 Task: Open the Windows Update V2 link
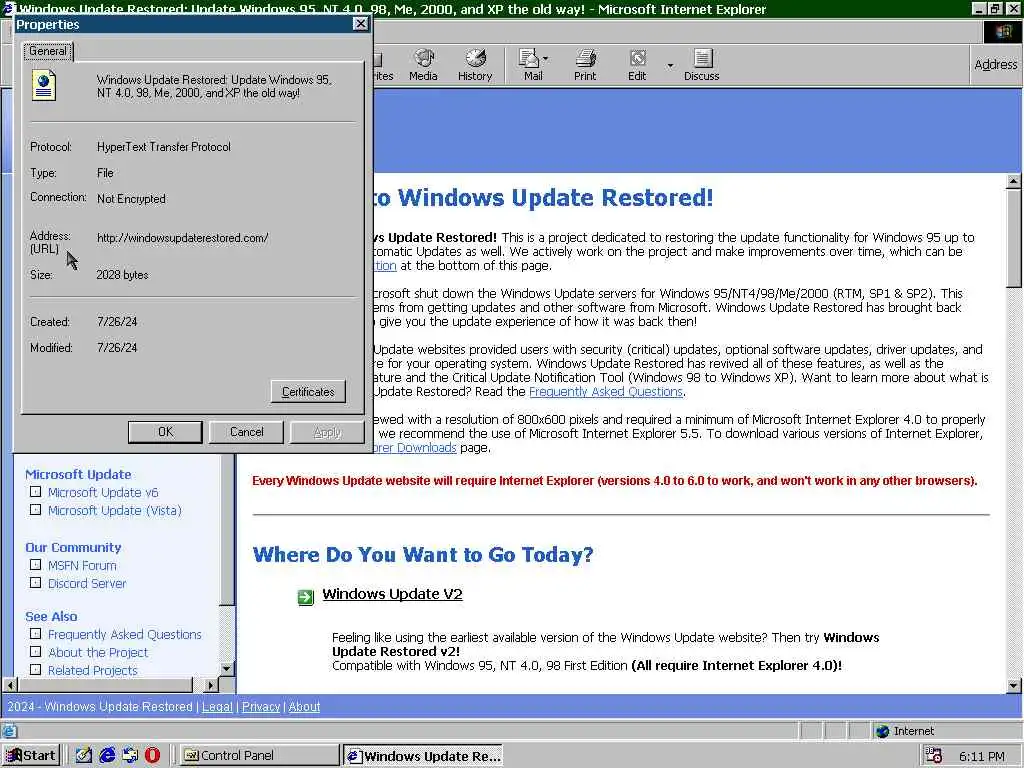point(392,594)
